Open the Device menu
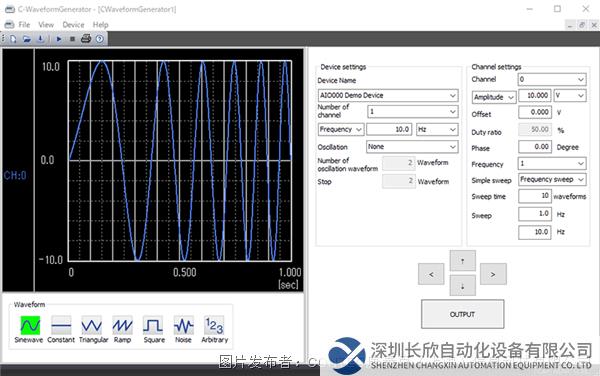This screenshot has width=600, height=376. (x=73, y=25)
